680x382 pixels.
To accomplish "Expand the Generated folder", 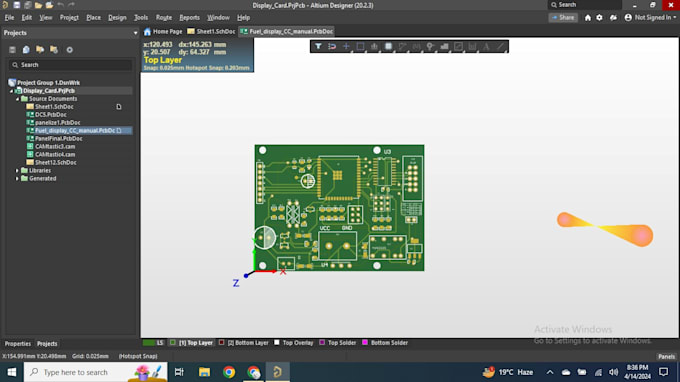I will tap(17, 179).
